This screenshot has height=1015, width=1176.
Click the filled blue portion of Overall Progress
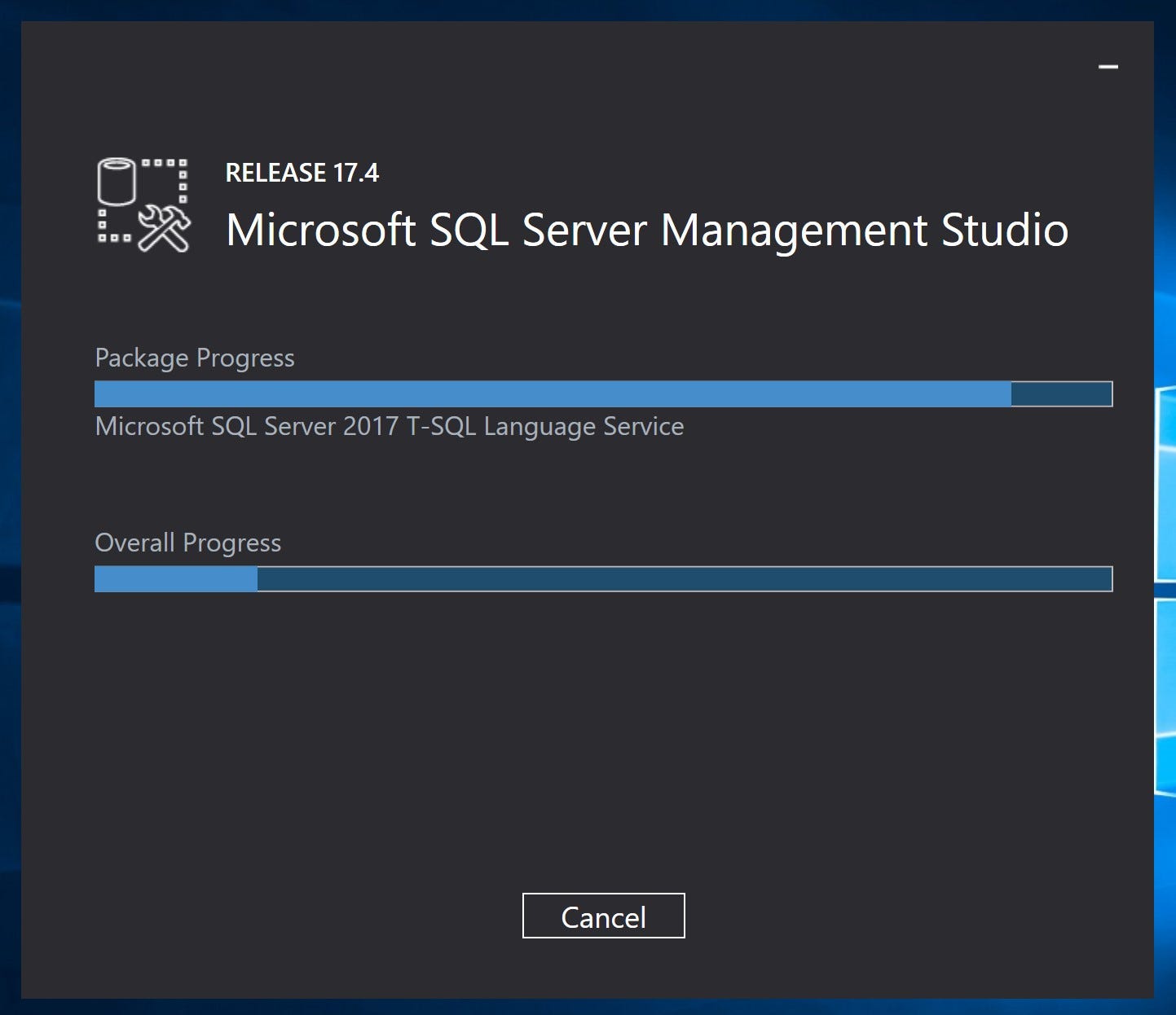coord(175,579)
